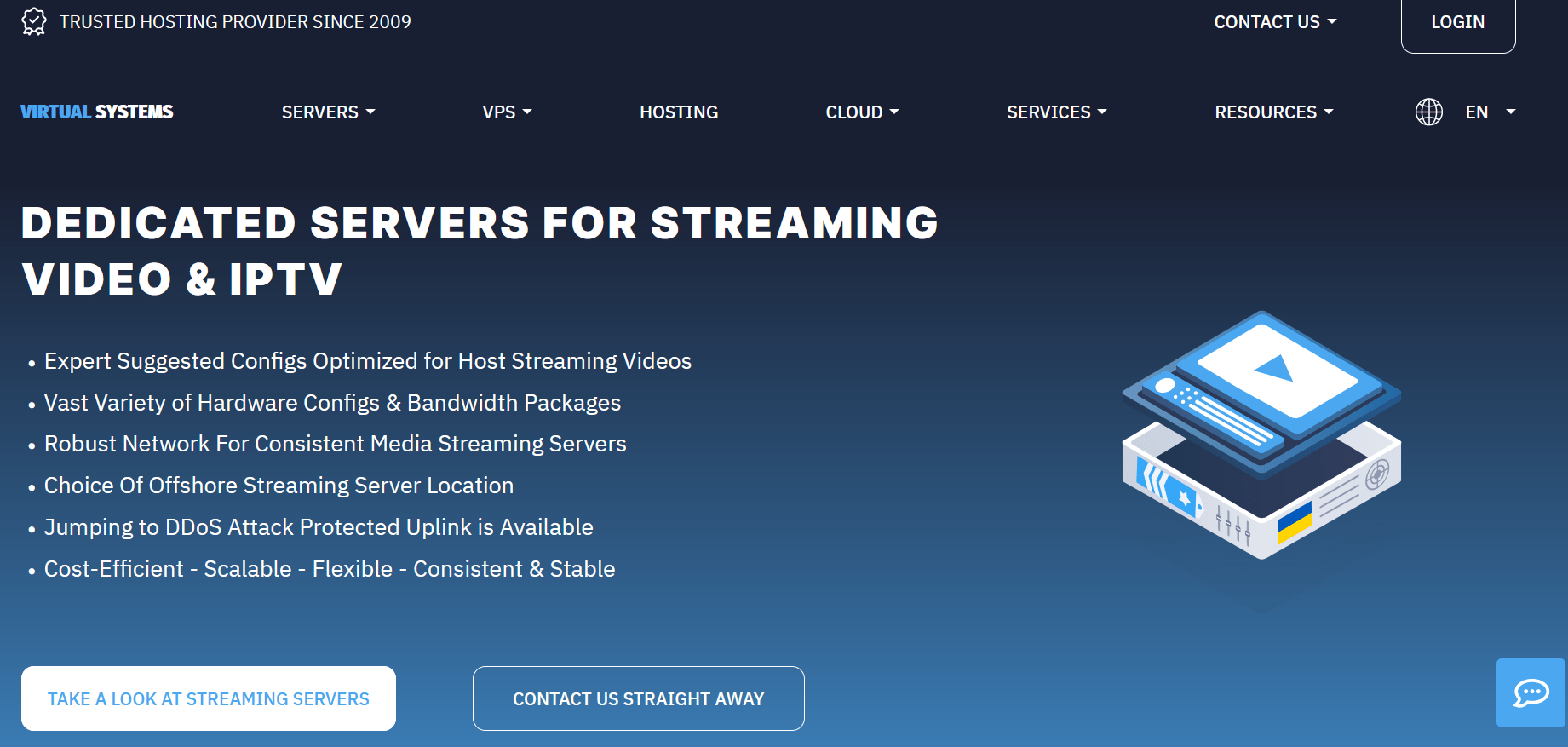Click the Login button

1457,23
